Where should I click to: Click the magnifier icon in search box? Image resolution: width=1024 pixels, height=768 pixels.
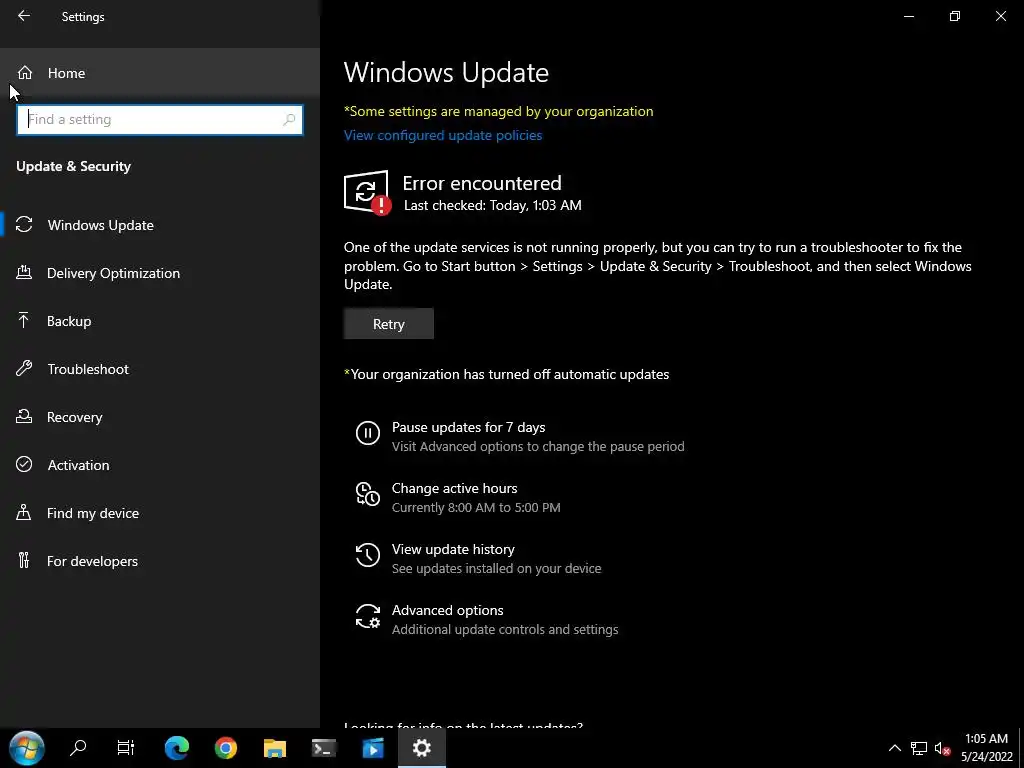pyautogui.click(x=289, y=120)
